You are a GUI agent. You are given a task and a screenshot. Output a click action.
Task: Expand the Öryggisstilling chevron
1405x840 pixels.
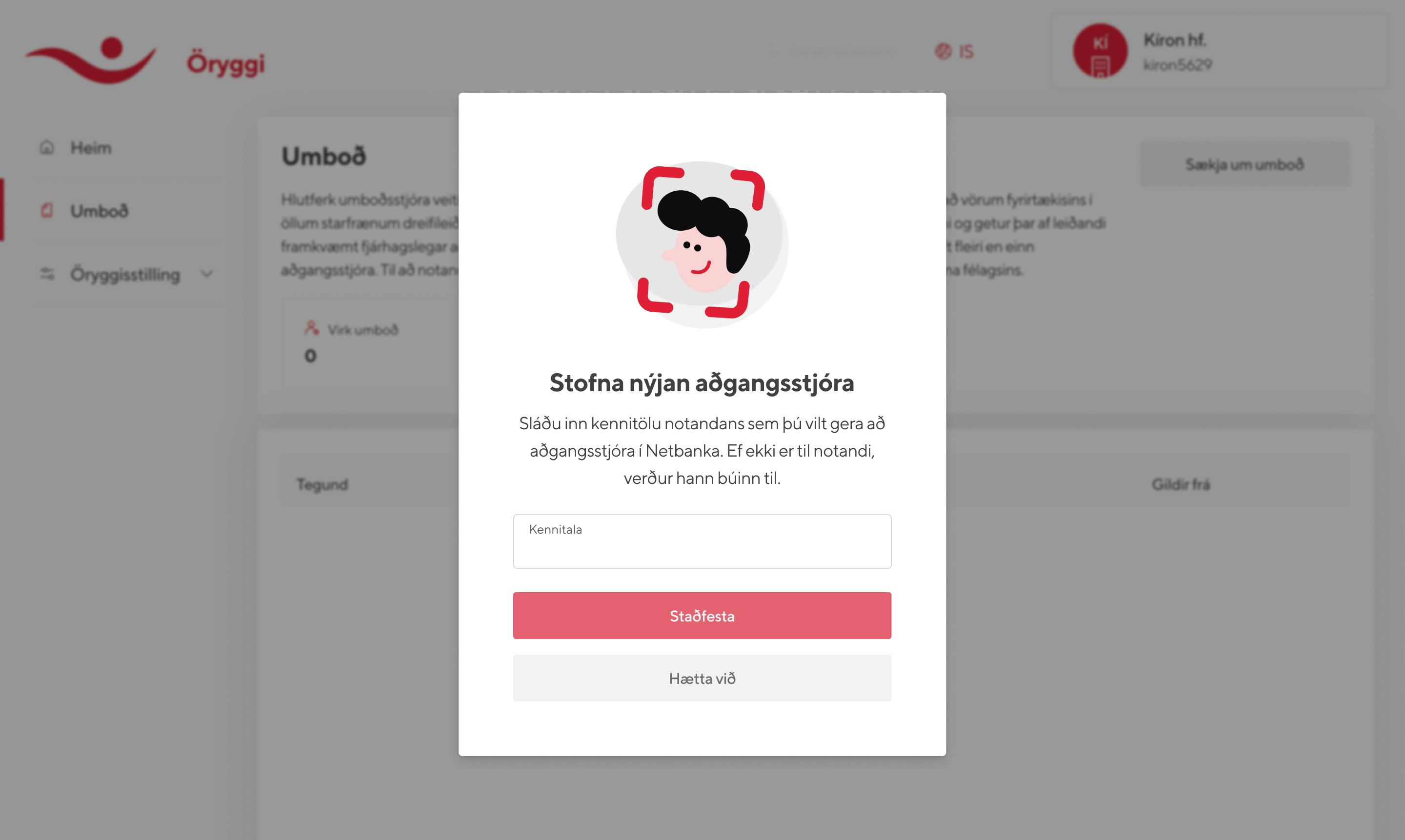207,275
